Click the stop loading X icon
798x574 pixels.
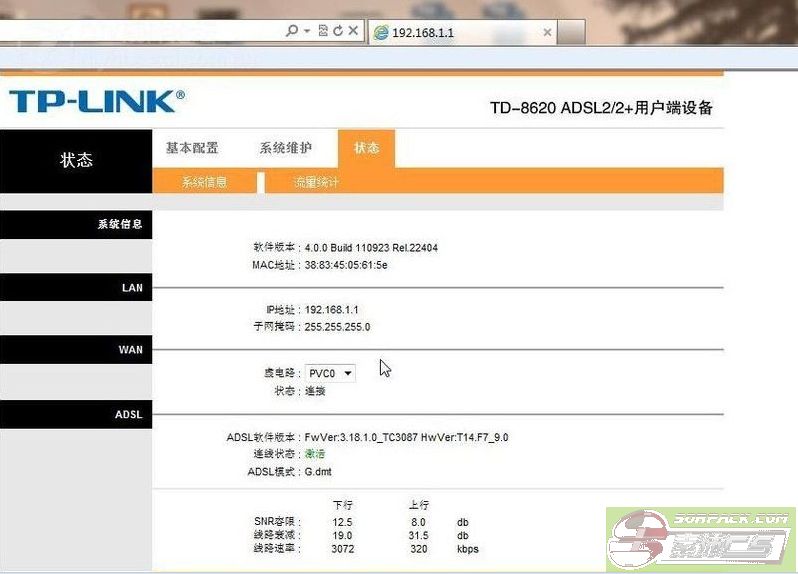353,32
